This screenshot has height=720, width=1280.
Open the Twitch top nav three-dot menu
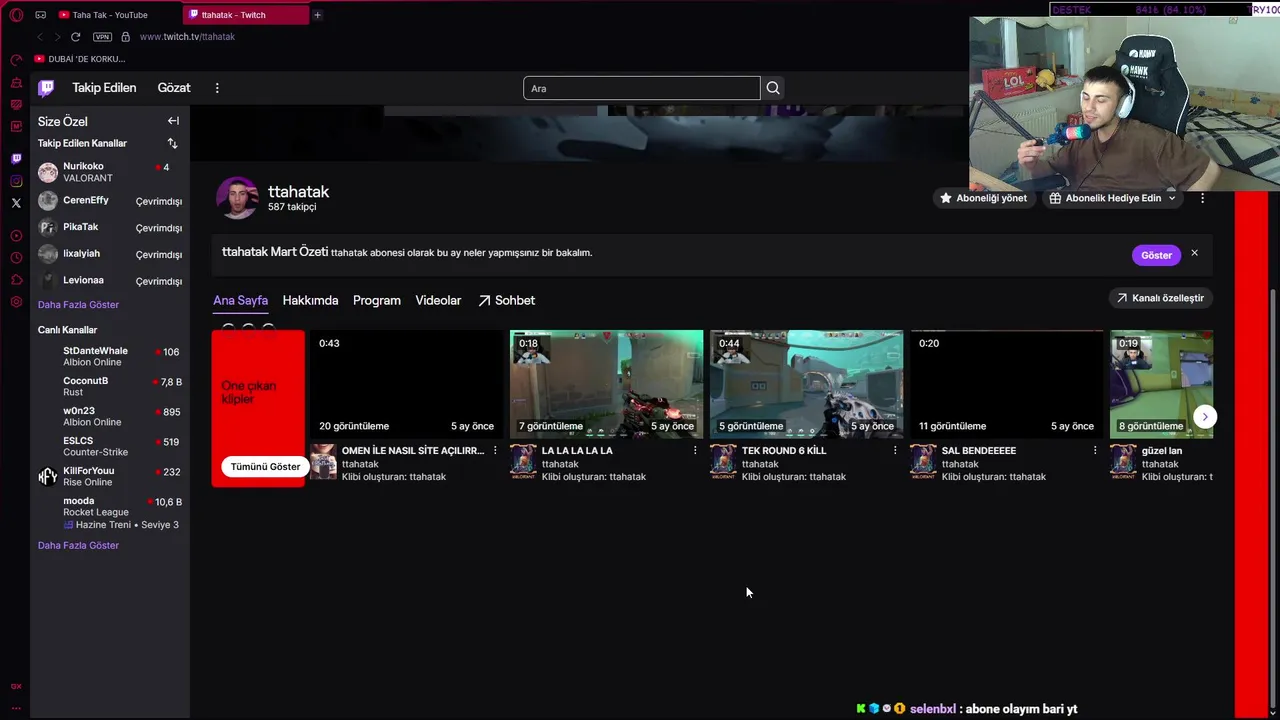click(217, 88)
